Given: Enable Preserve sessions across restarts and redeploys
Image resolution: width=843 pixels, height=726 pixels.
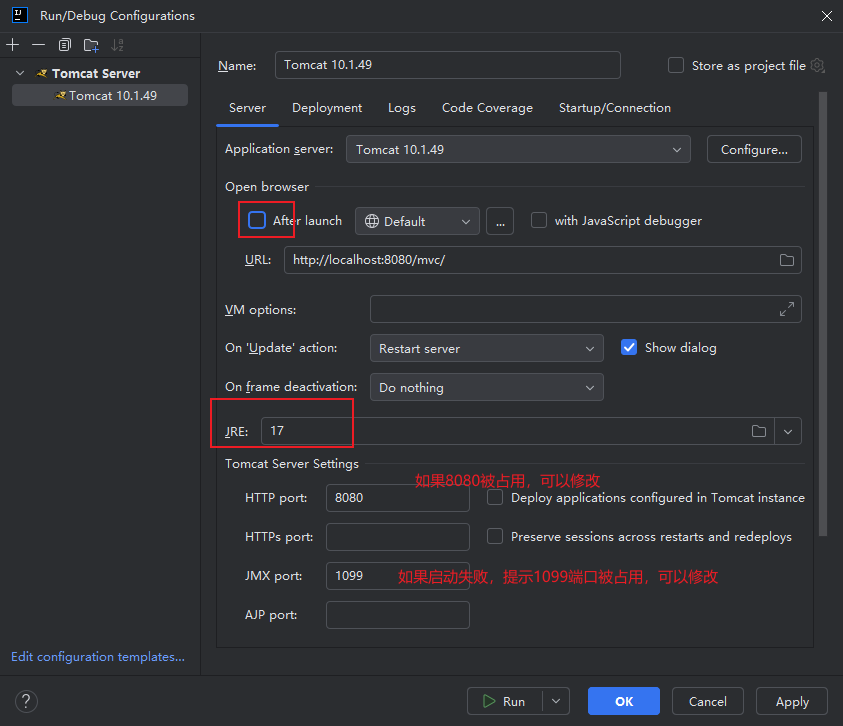Looking at the screenshot, I should tap(495, 536).
